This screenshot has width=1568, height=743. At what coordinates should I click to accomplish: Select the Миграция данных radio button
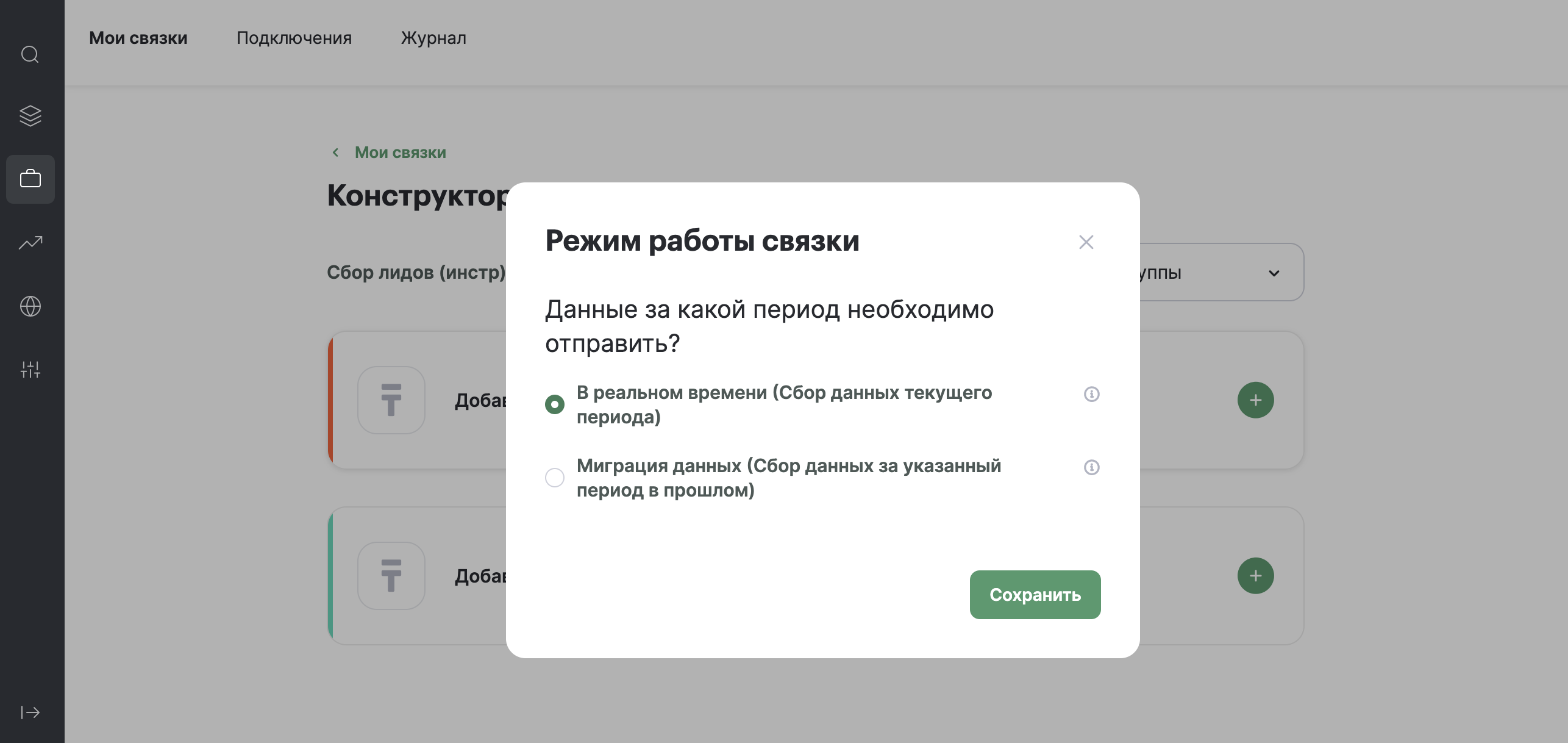[x=555, y=478]
